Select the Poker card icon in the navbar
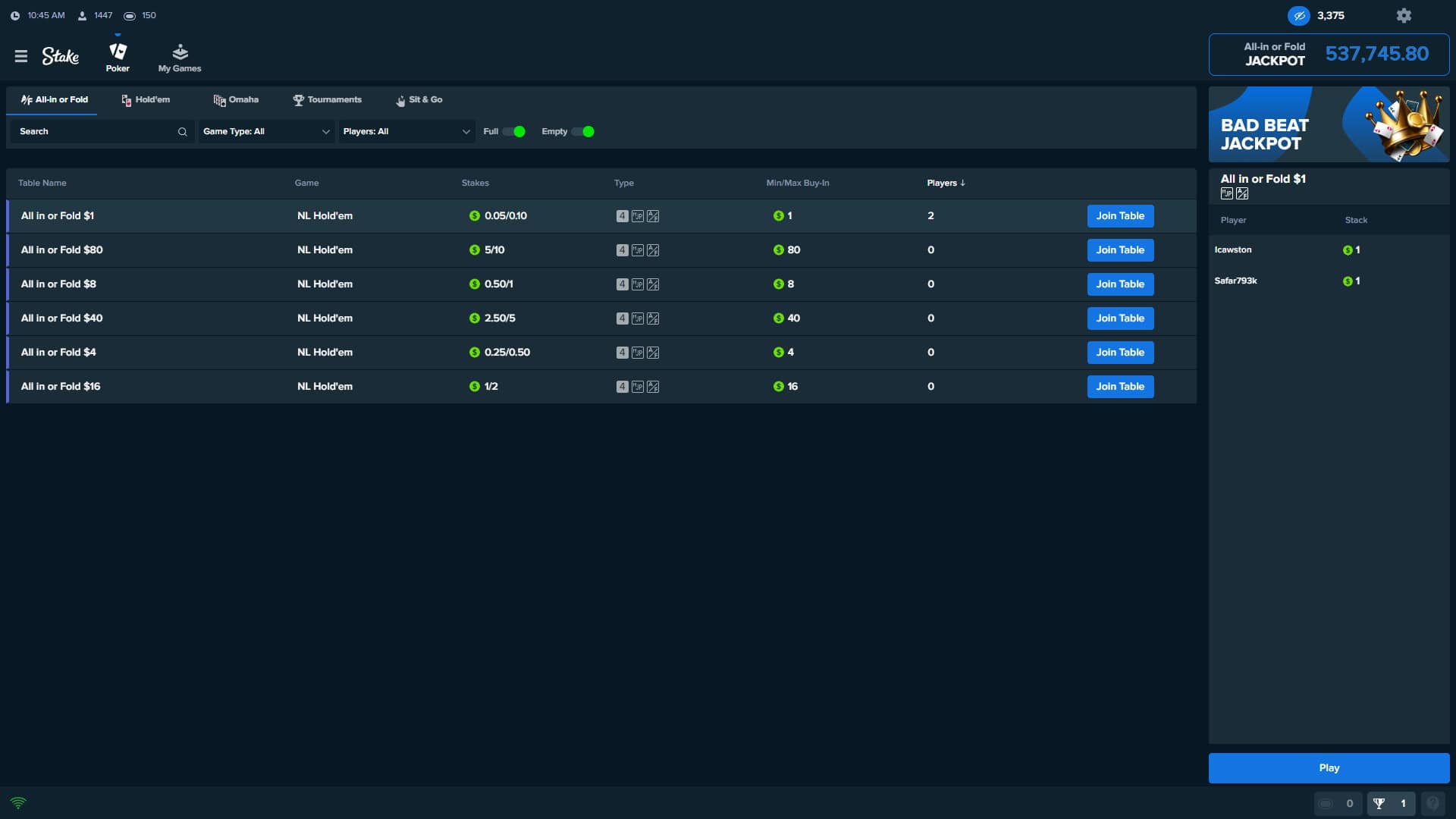The height and width of the screenshot is (819, 1456). click(x=118, y=52)
